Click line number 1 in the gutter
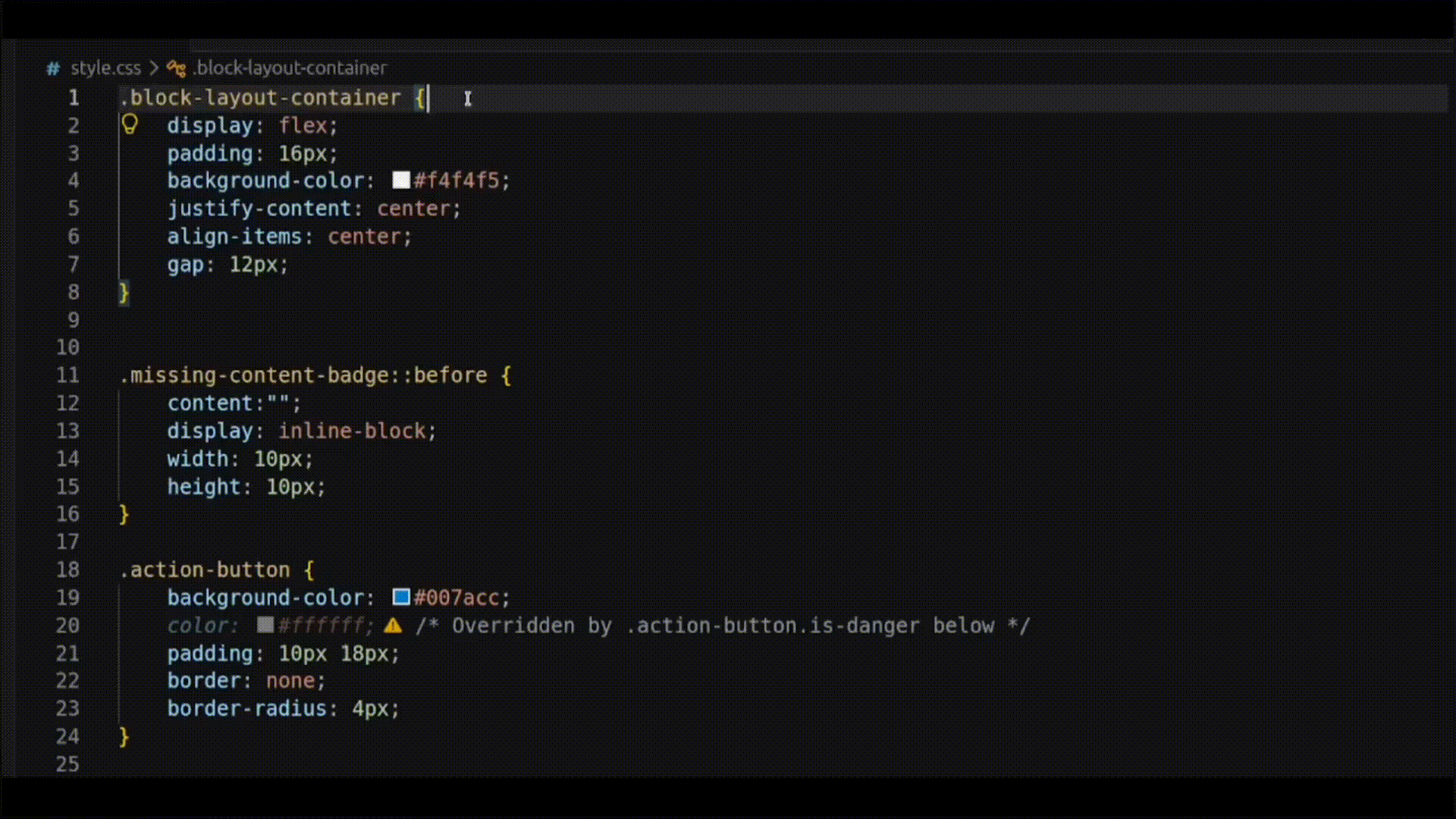The image size is (1456, 819). [x=74, y=98]
